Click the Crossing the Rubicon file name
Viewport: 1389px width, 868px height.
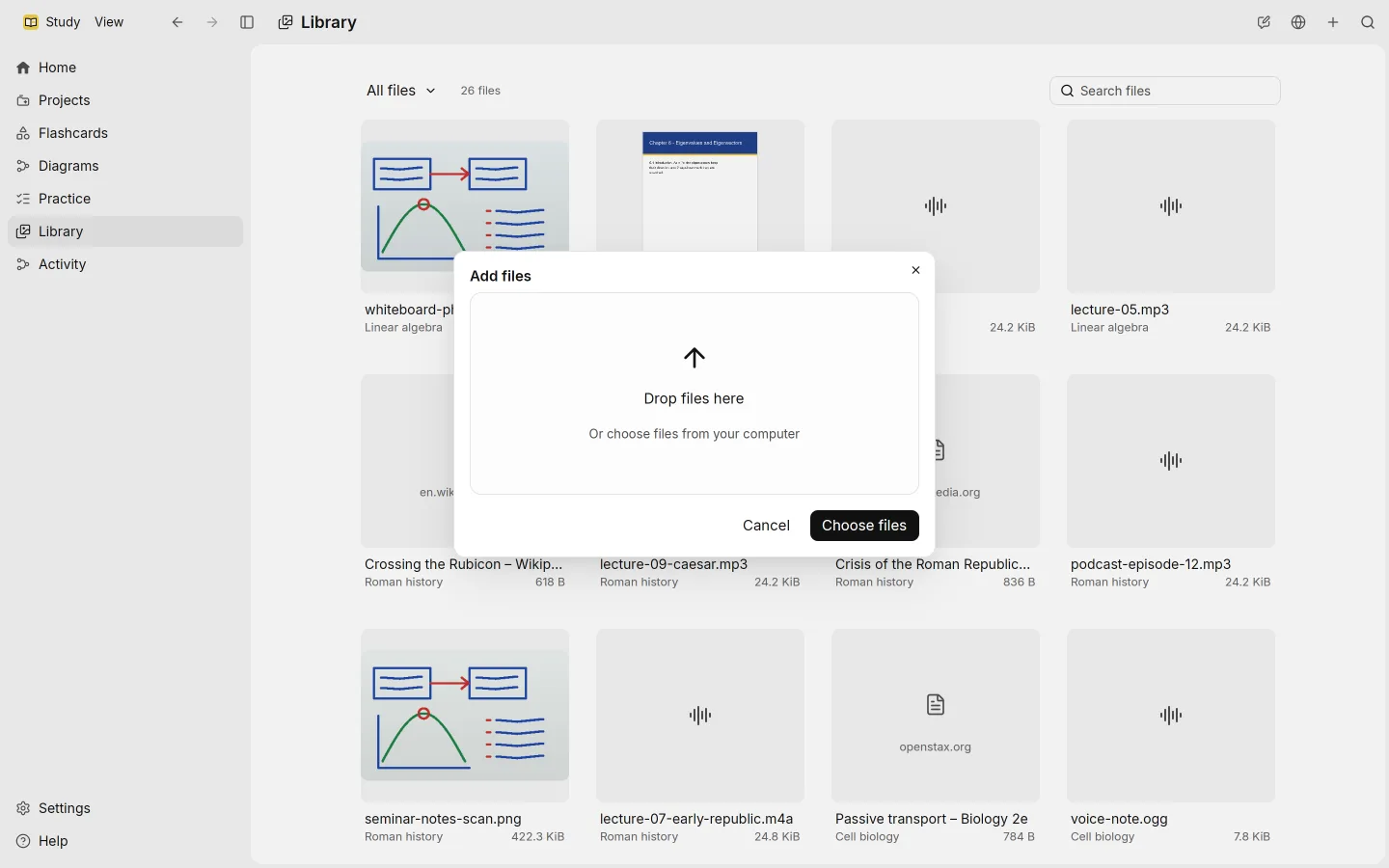click(x=463, y=564)
